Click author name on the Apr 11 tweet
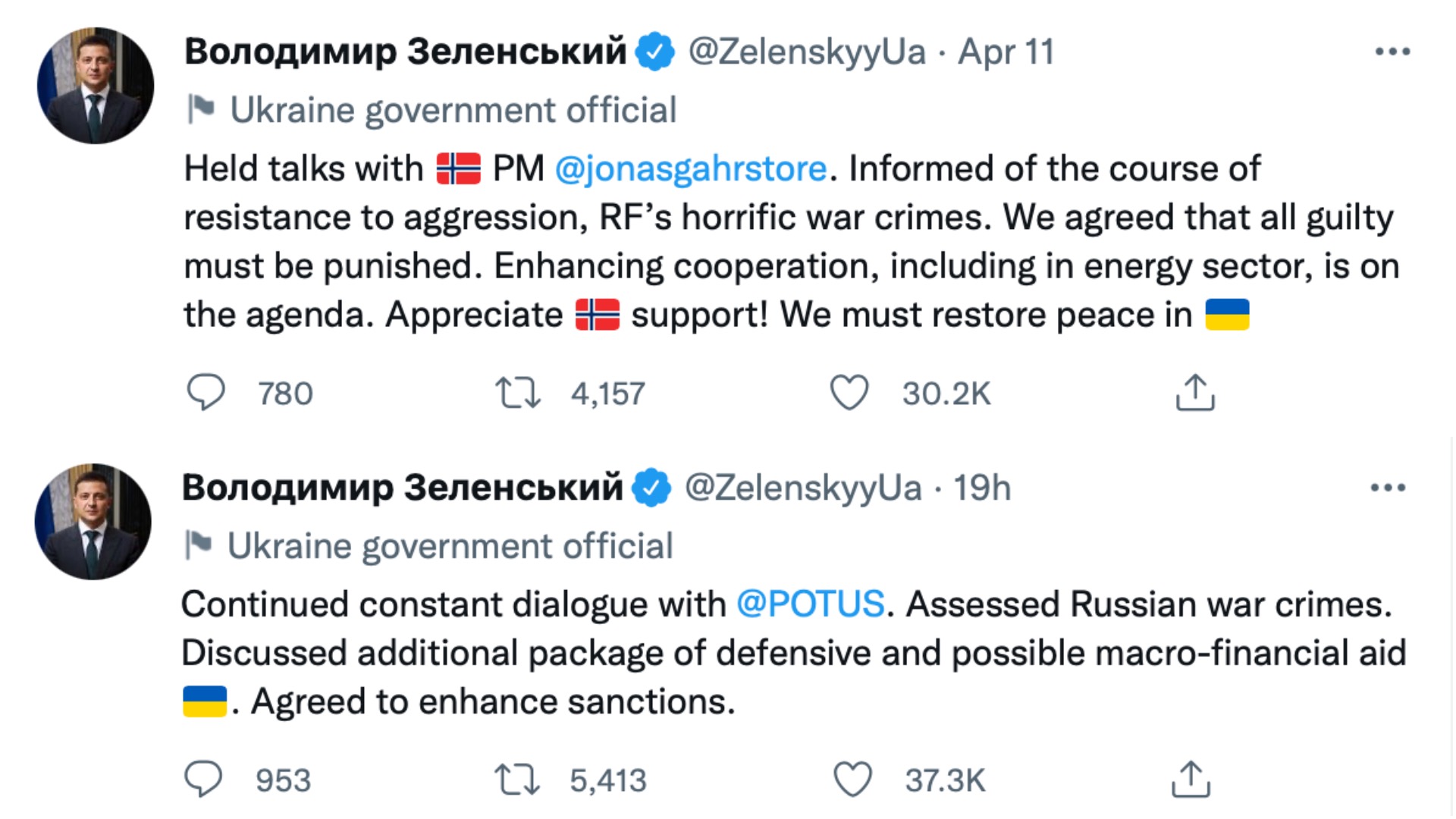The height and width of the screenshot is (819, 1456). [405, 52]
